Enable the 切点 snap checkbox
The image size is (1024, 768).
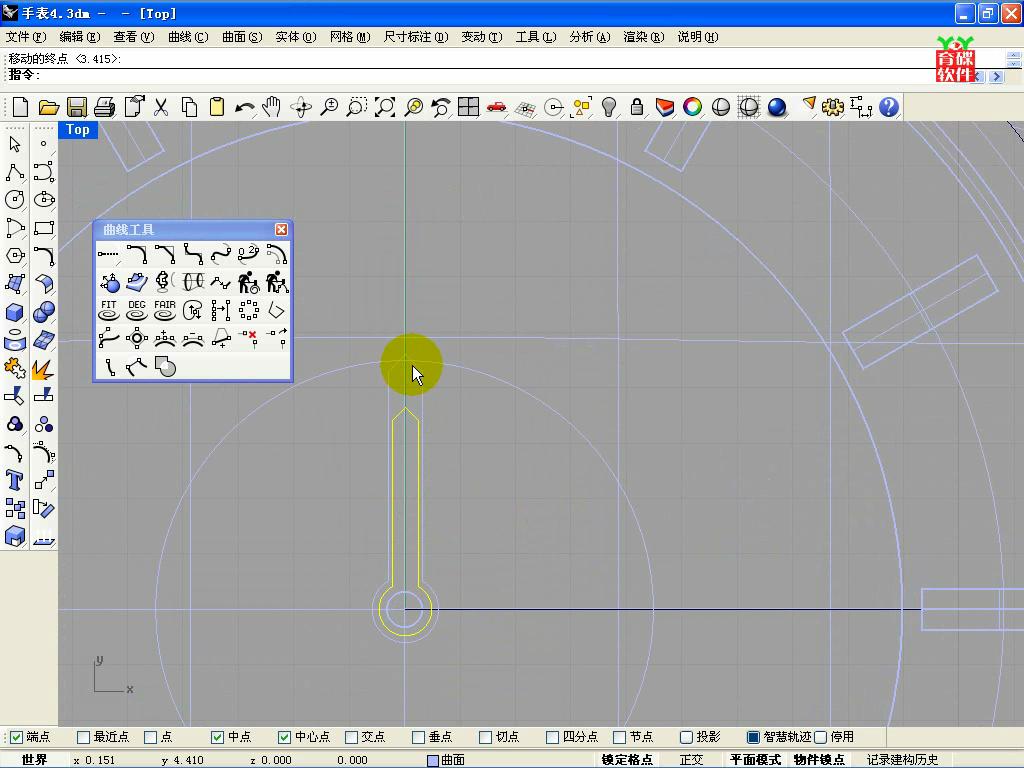pyautogui.click(x=485, y=737)
